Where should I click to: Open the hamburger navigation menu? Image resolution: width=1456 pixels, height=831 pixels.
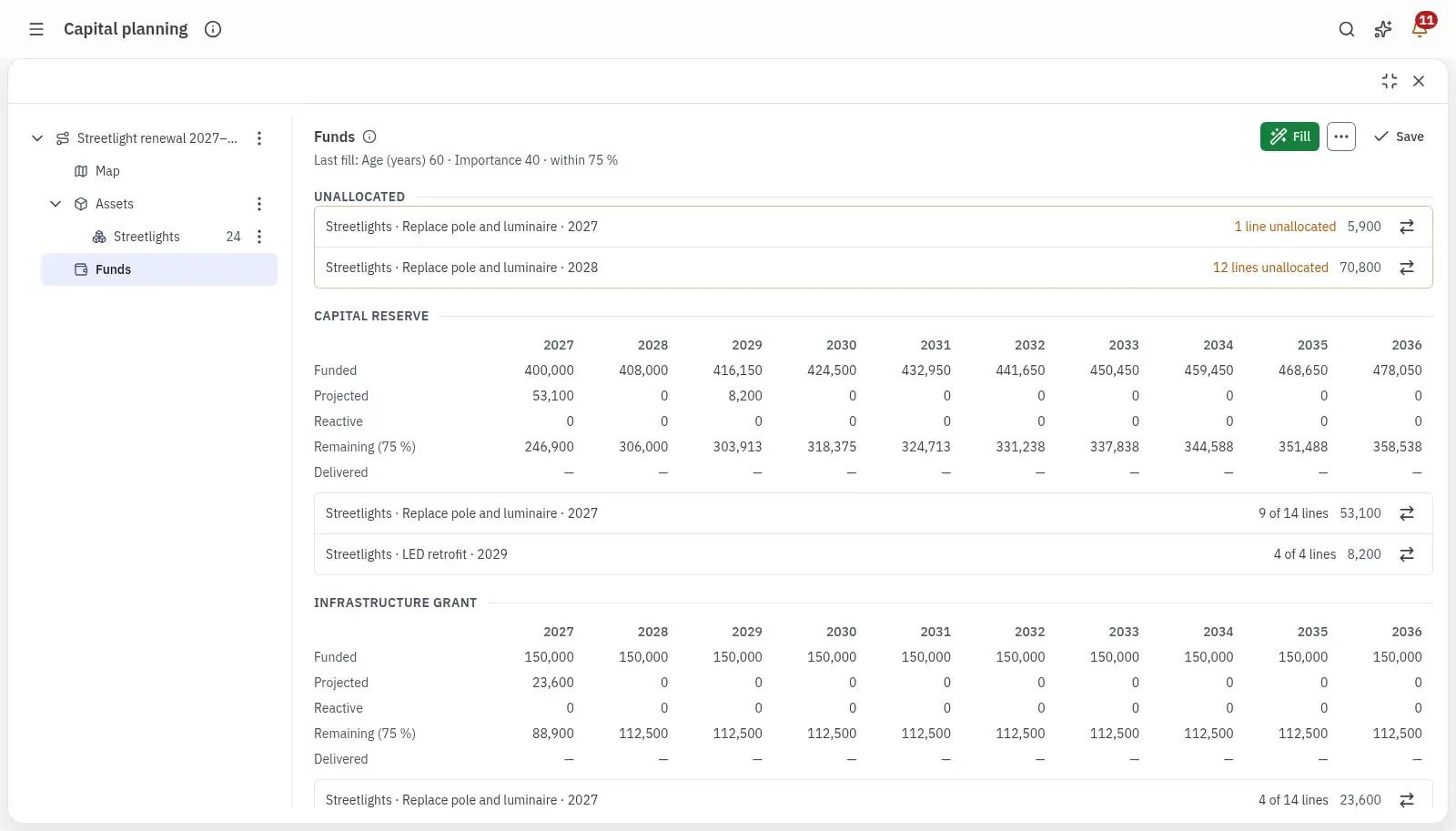pyautogui.click(x=36, y=29)
